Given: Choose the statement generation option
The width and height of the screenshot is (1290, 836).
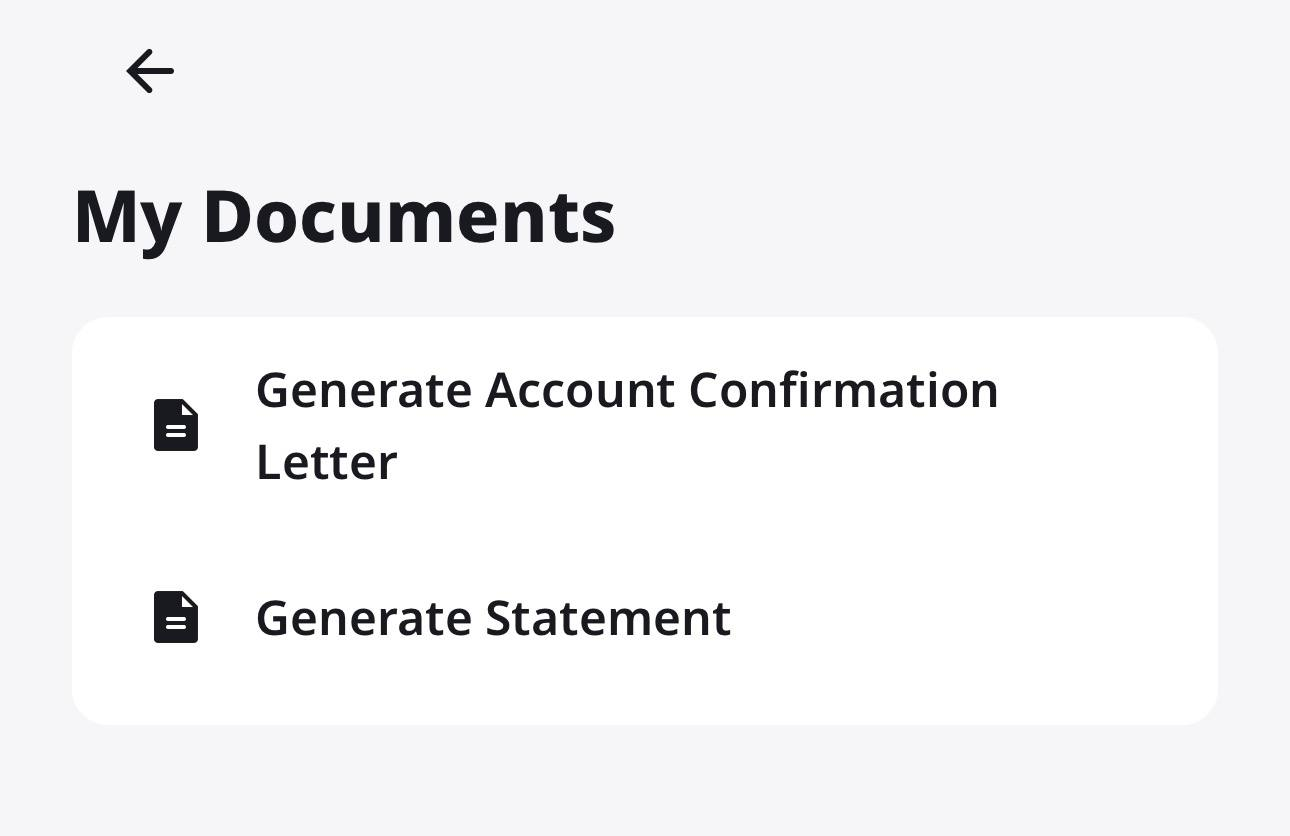Looking at the screenshot, I should click(x=493, y=618).
